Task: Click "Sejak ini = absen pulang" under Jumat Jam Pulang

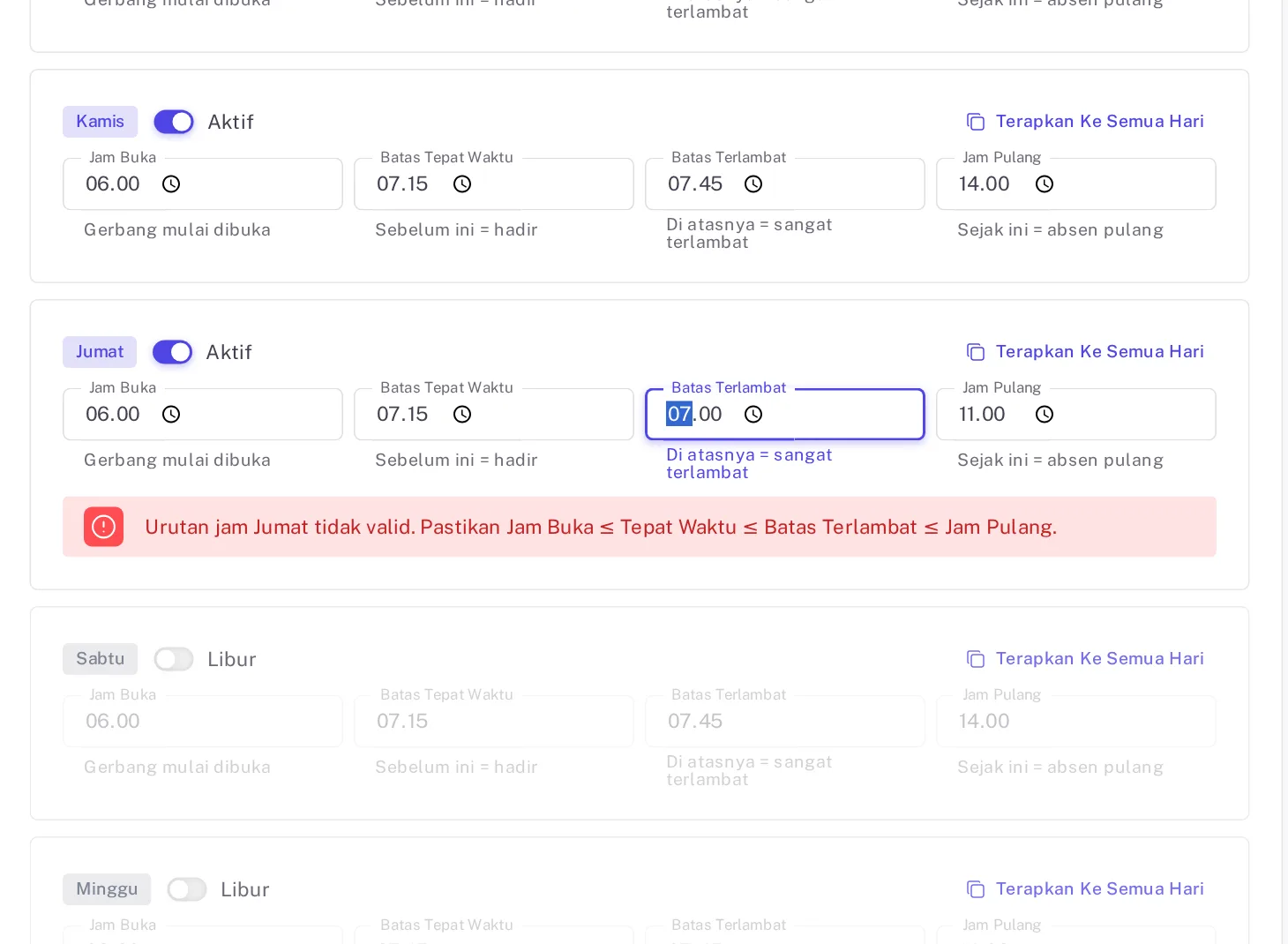Action: pos(1060,461)
